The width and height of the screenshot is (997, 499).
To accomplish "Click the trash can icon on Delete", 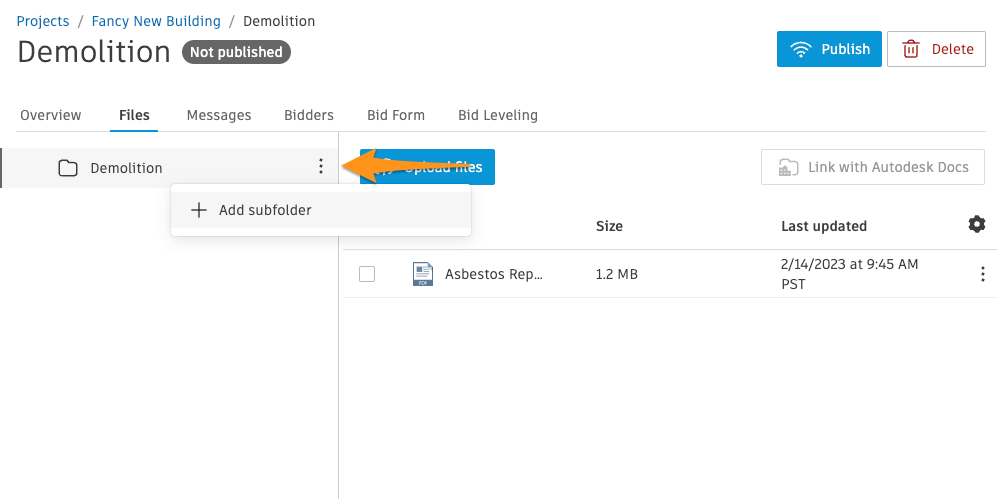I will click(x=911, y=49).
